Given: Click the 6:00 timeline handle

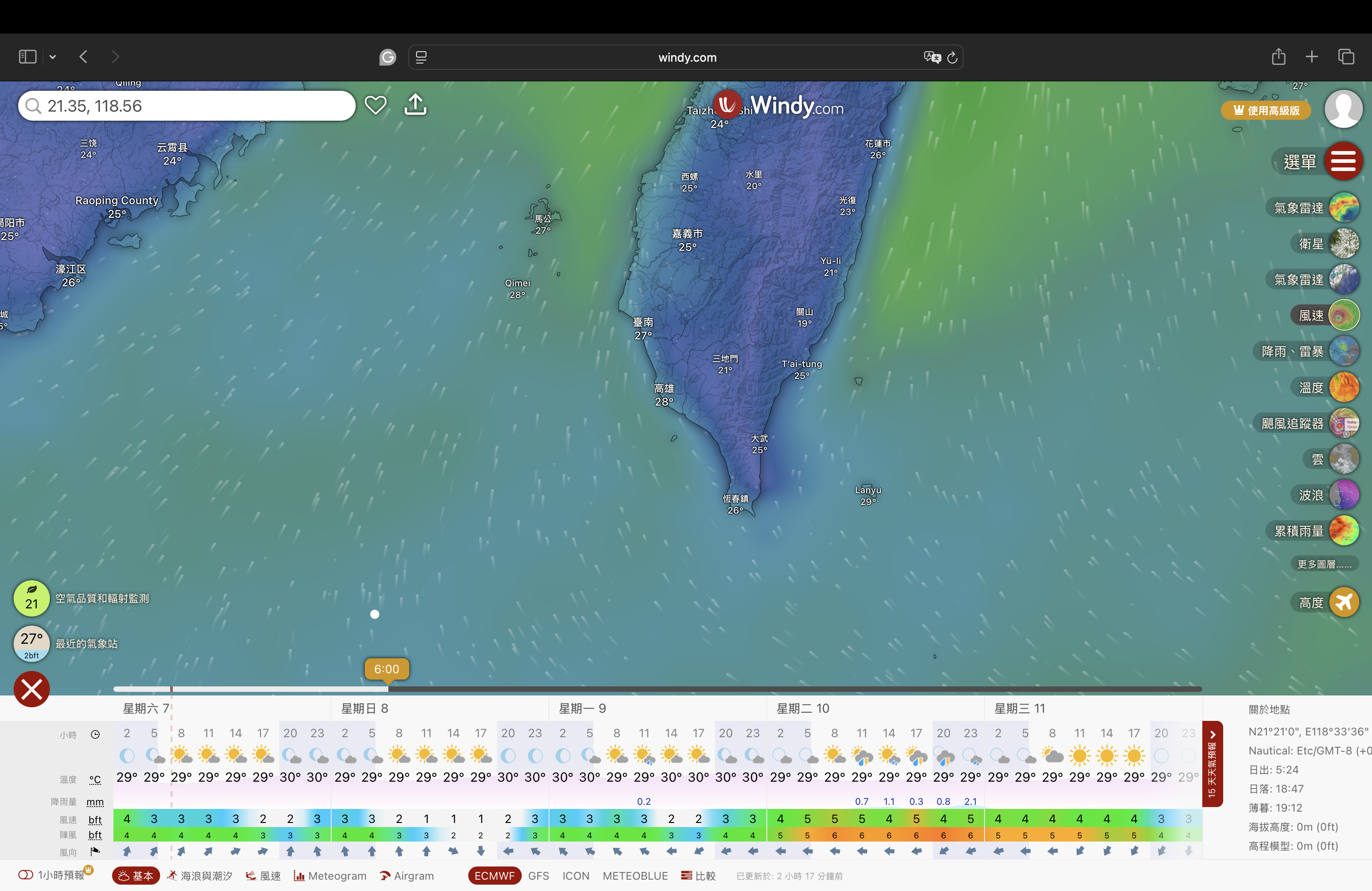Looking at the screenshot, I should click(387, 669).
